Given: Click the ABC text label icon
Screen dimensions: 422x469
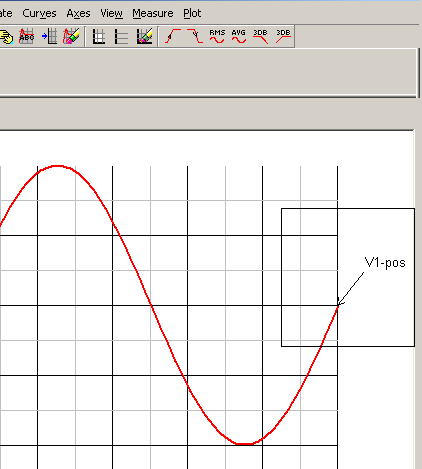Looking at the screenshot, I should point(27,36).
